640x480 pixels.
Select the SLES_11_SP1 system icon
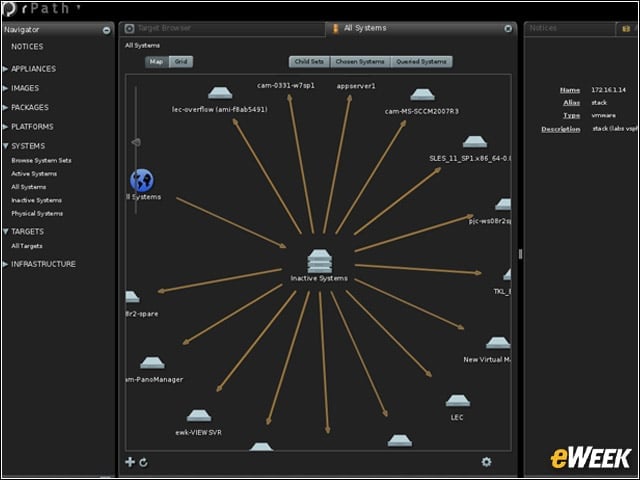[x=475, y=142]
